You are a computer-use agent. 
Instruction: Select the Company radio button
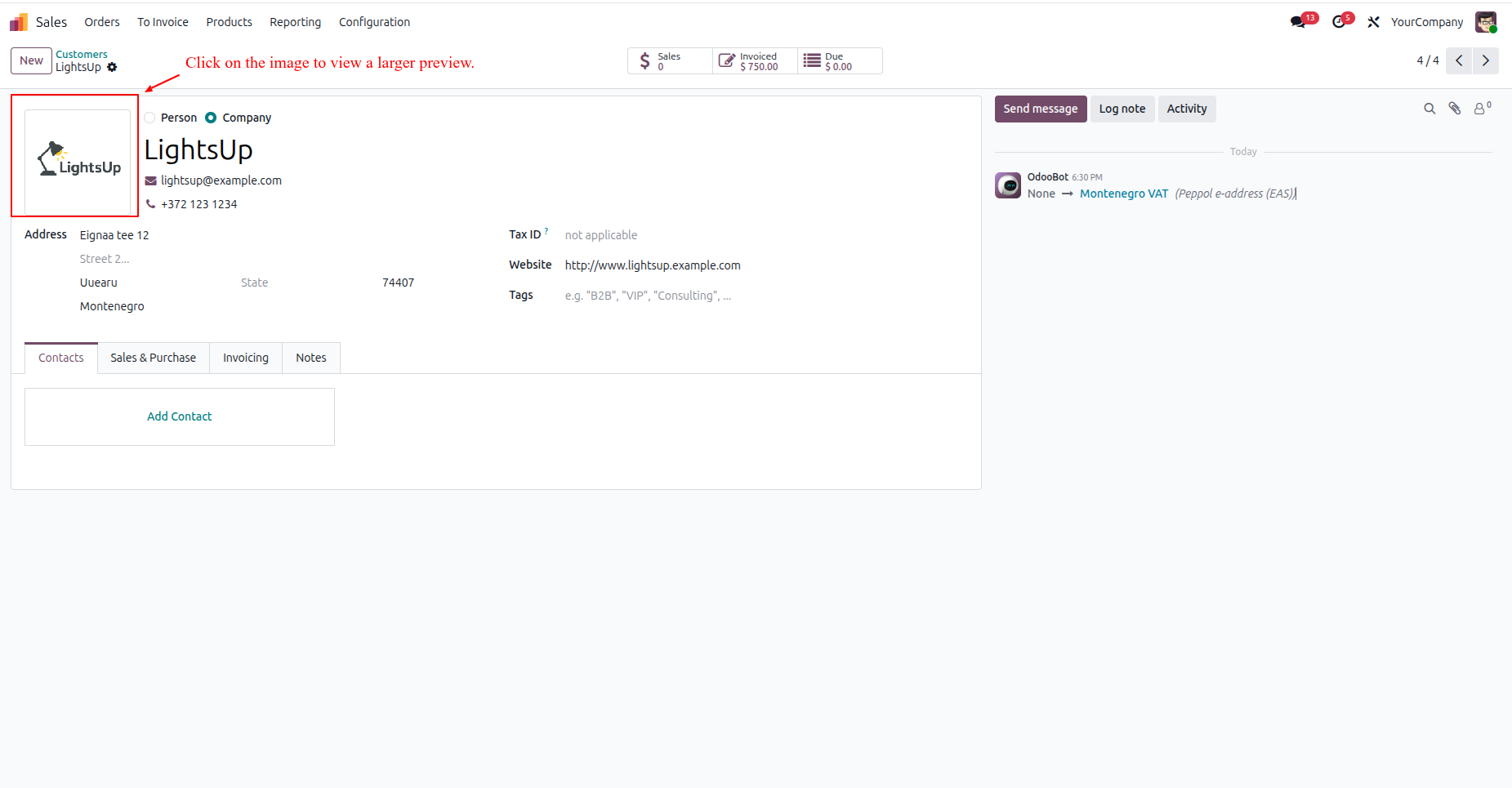pyautogui.click(x=211, y=118)
